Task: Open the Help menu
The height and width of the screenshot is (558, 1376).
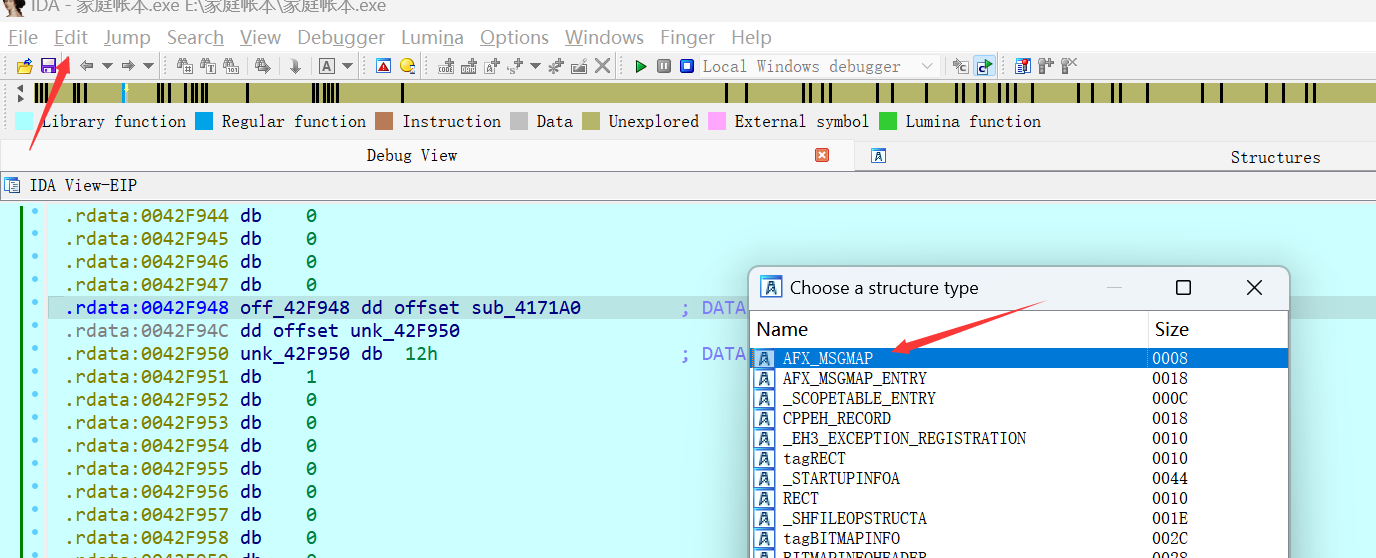Action: pyautogui.click(x=751, y=37)
